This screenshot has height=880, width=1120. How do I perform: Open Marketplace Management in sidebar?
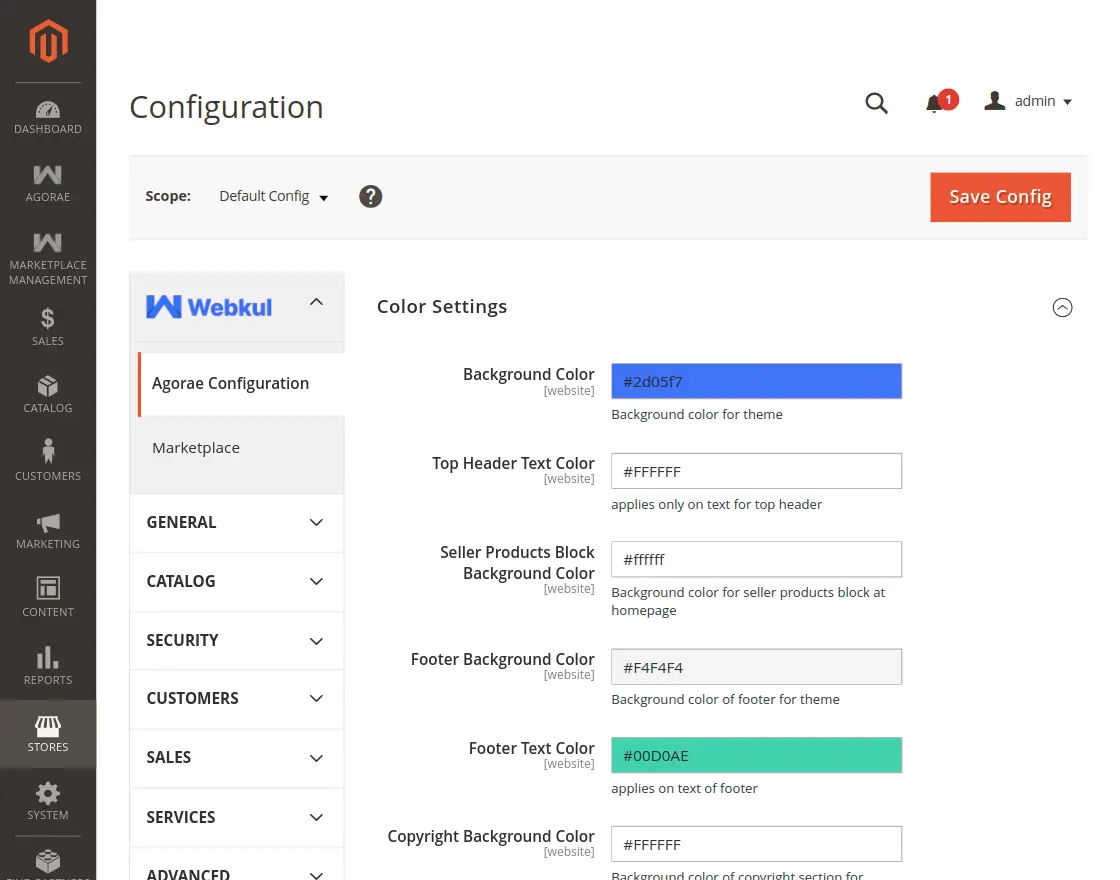48,258
